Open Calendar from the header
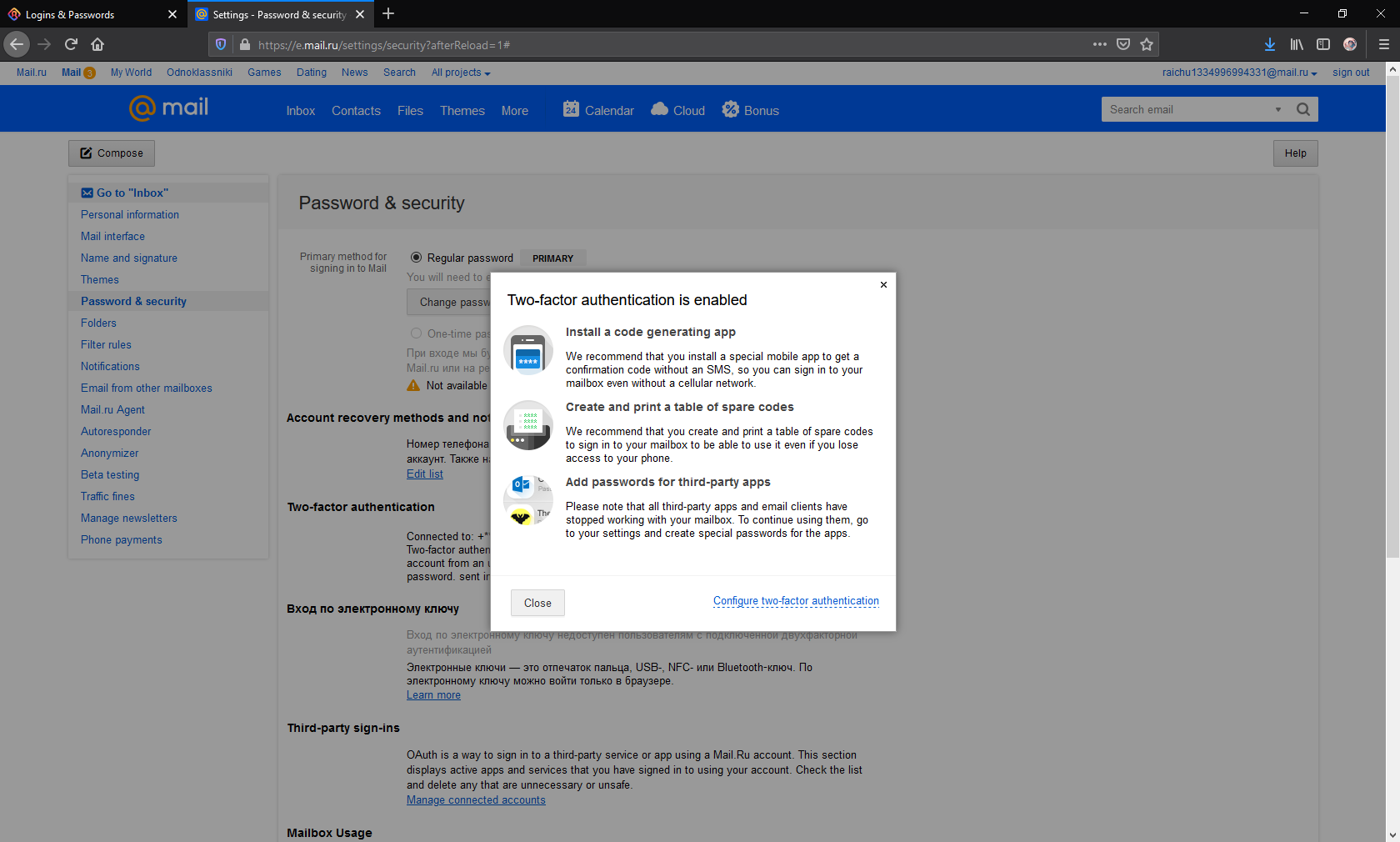The height and width of the screenshot is (842, 1400). (x=598, y=110)
